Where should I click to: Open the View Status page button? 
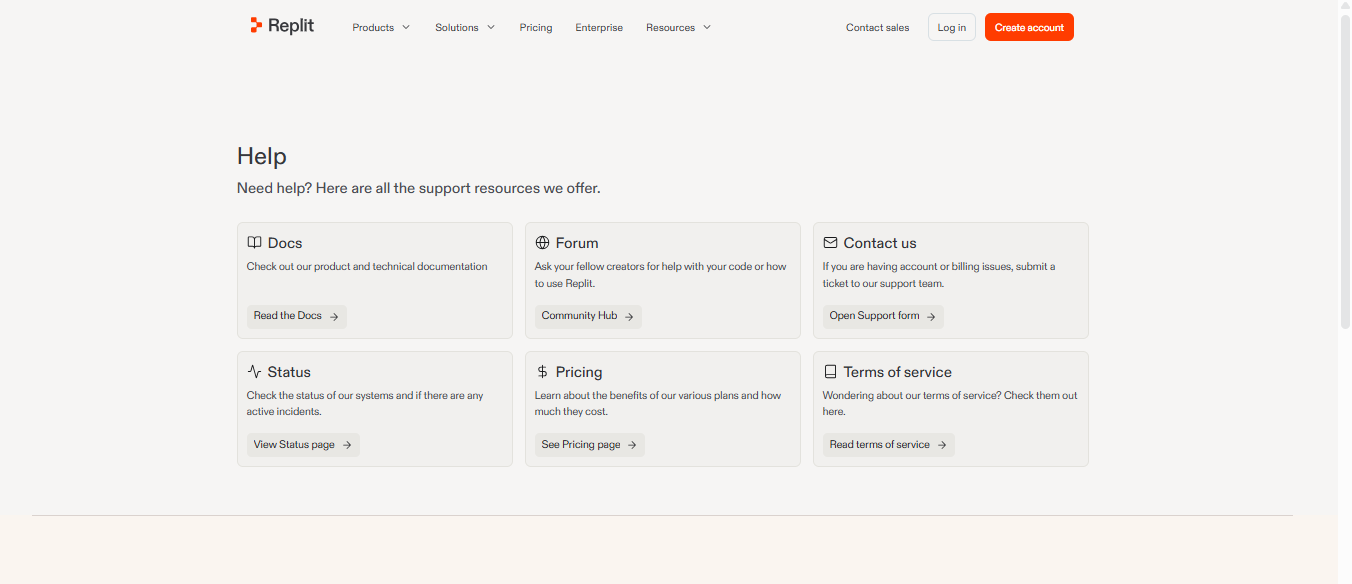[x=303, y=445]
